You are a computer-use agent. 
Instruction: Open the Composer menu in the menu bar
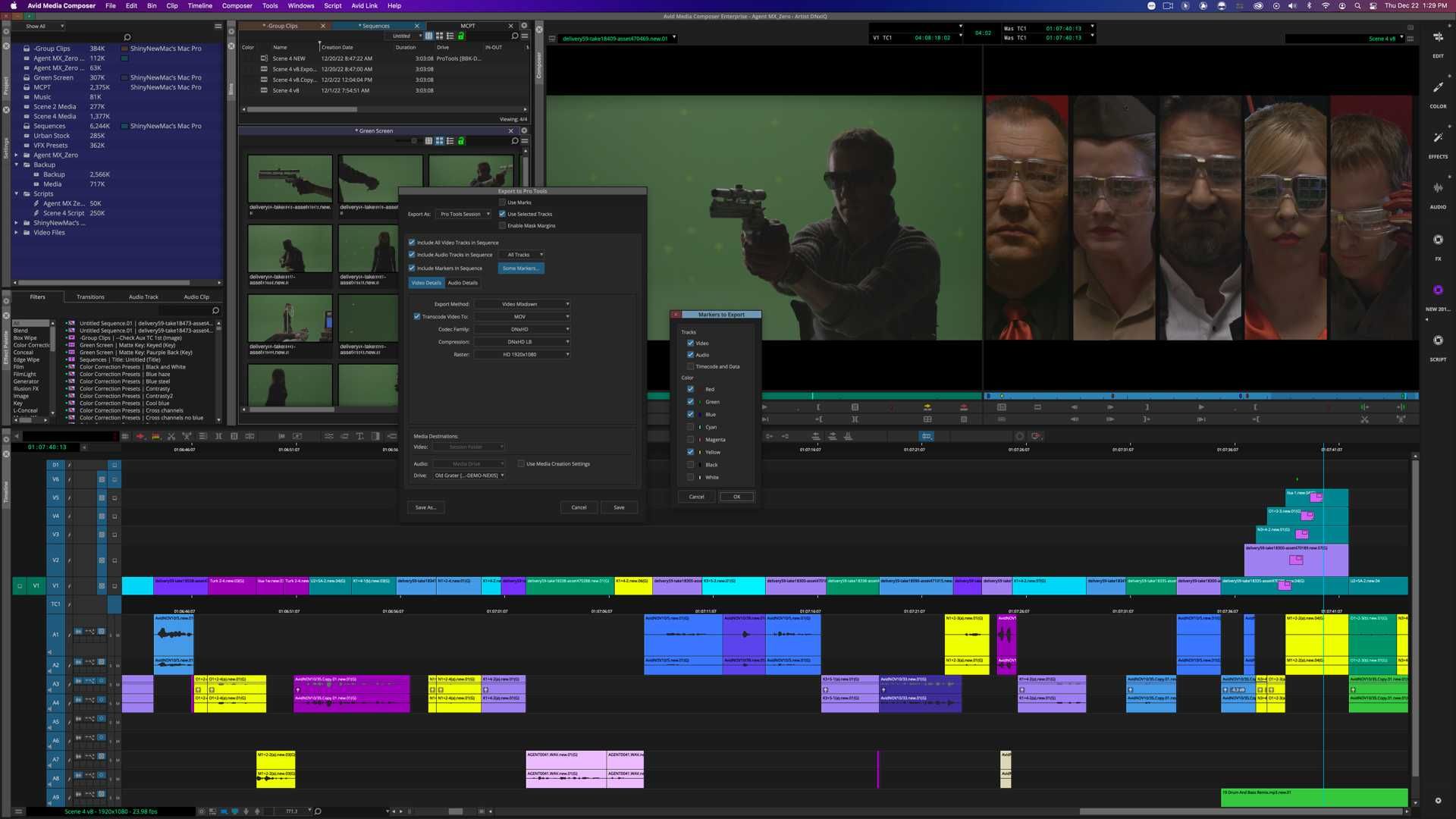tap(237, 5)
